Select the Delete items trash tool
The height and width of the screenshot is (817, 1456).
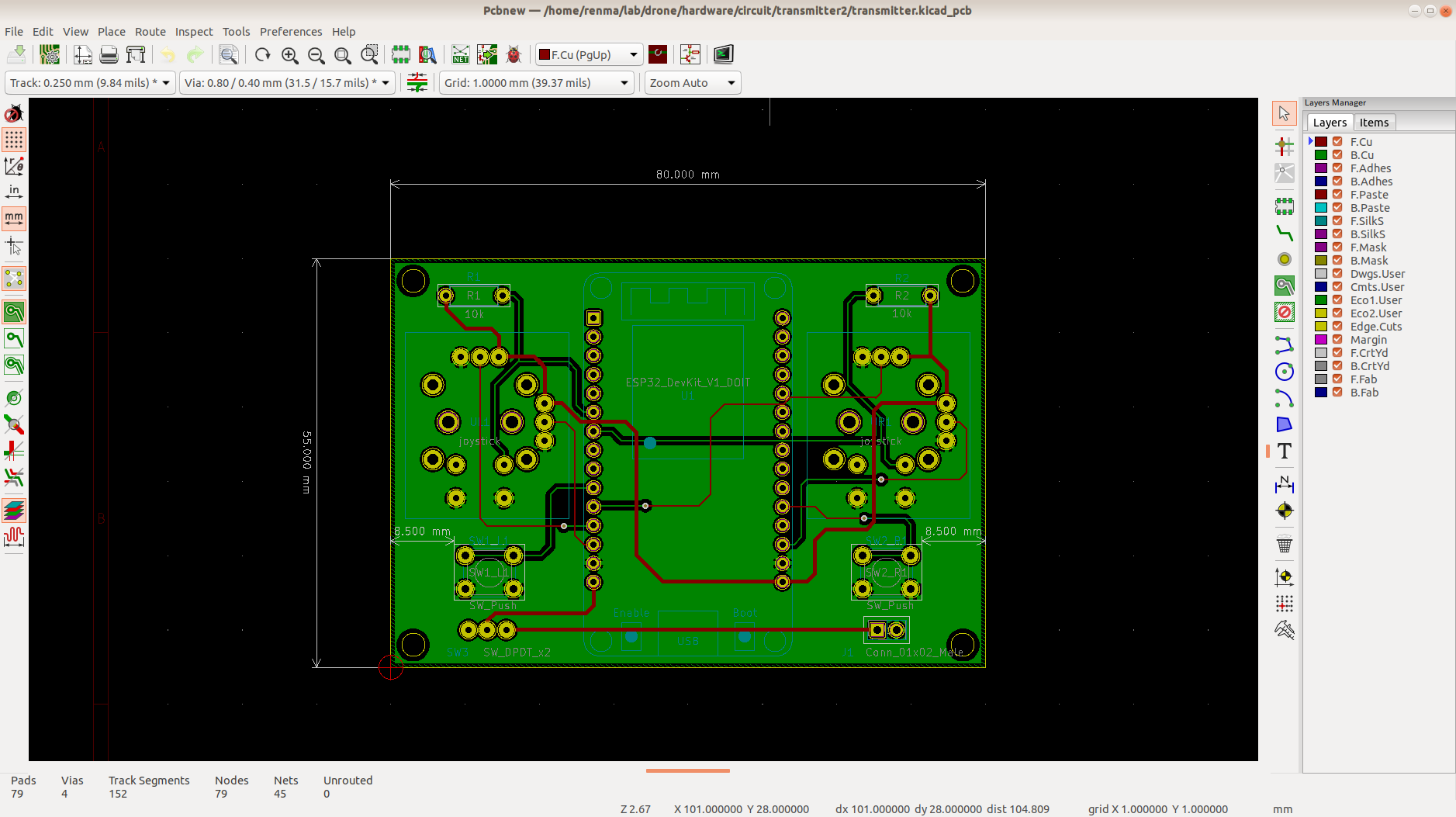click(1285, 543)
